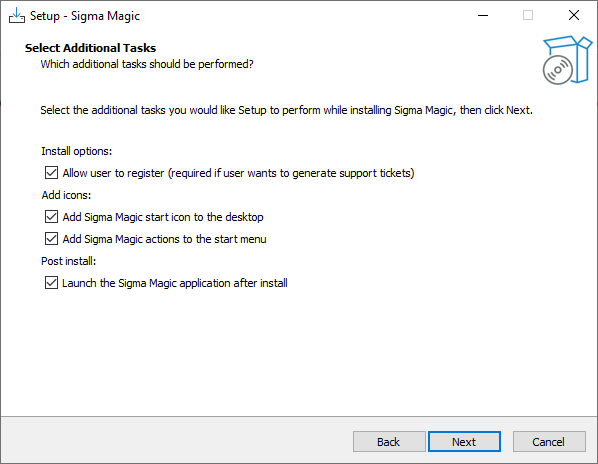Click the greyed-out maximize window icon
Image resolution: width=598 pixels, height=464 pixels.
[x=528, y=16]
